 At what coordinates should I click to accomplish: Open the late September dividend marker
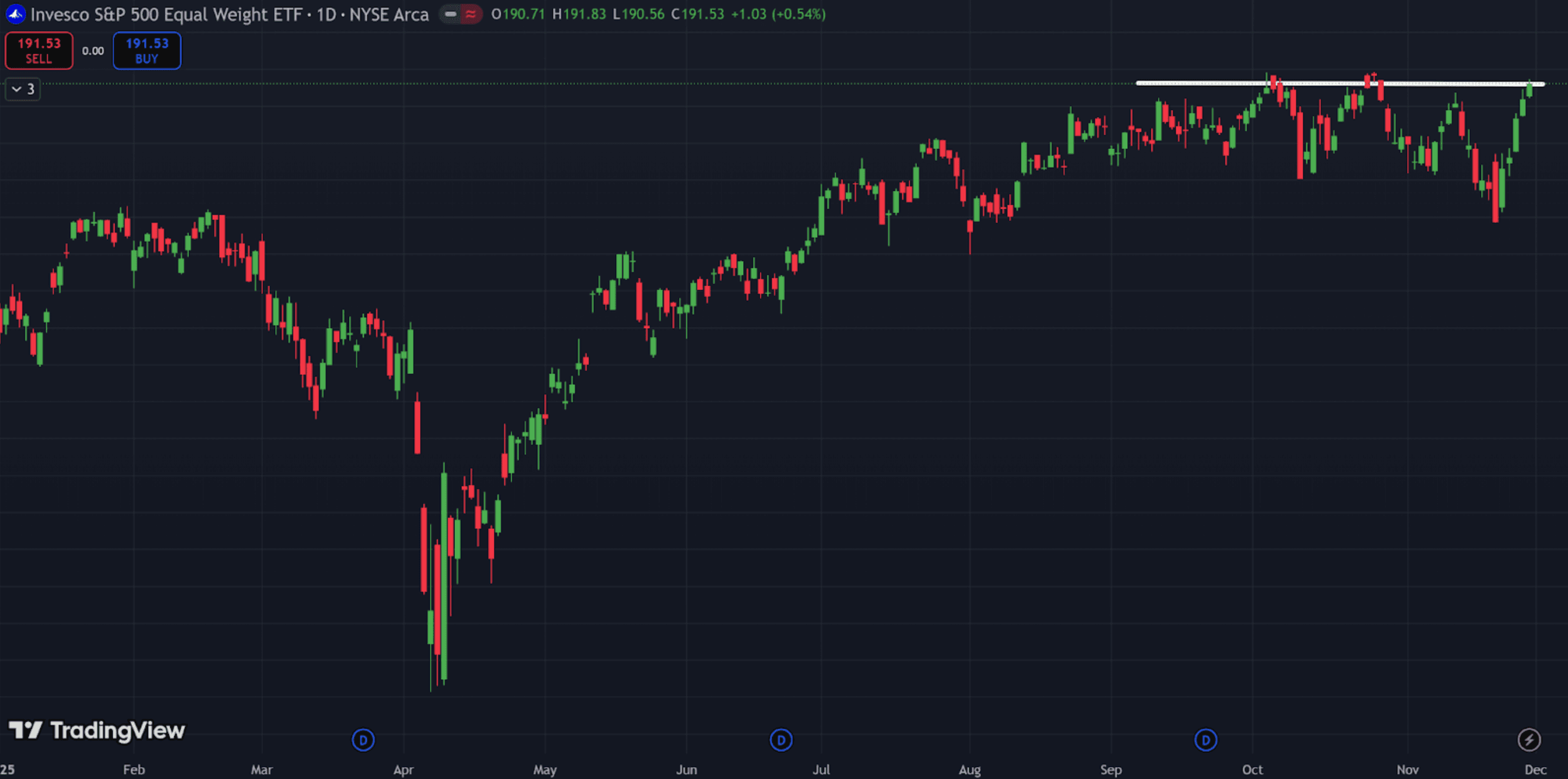1205,740
